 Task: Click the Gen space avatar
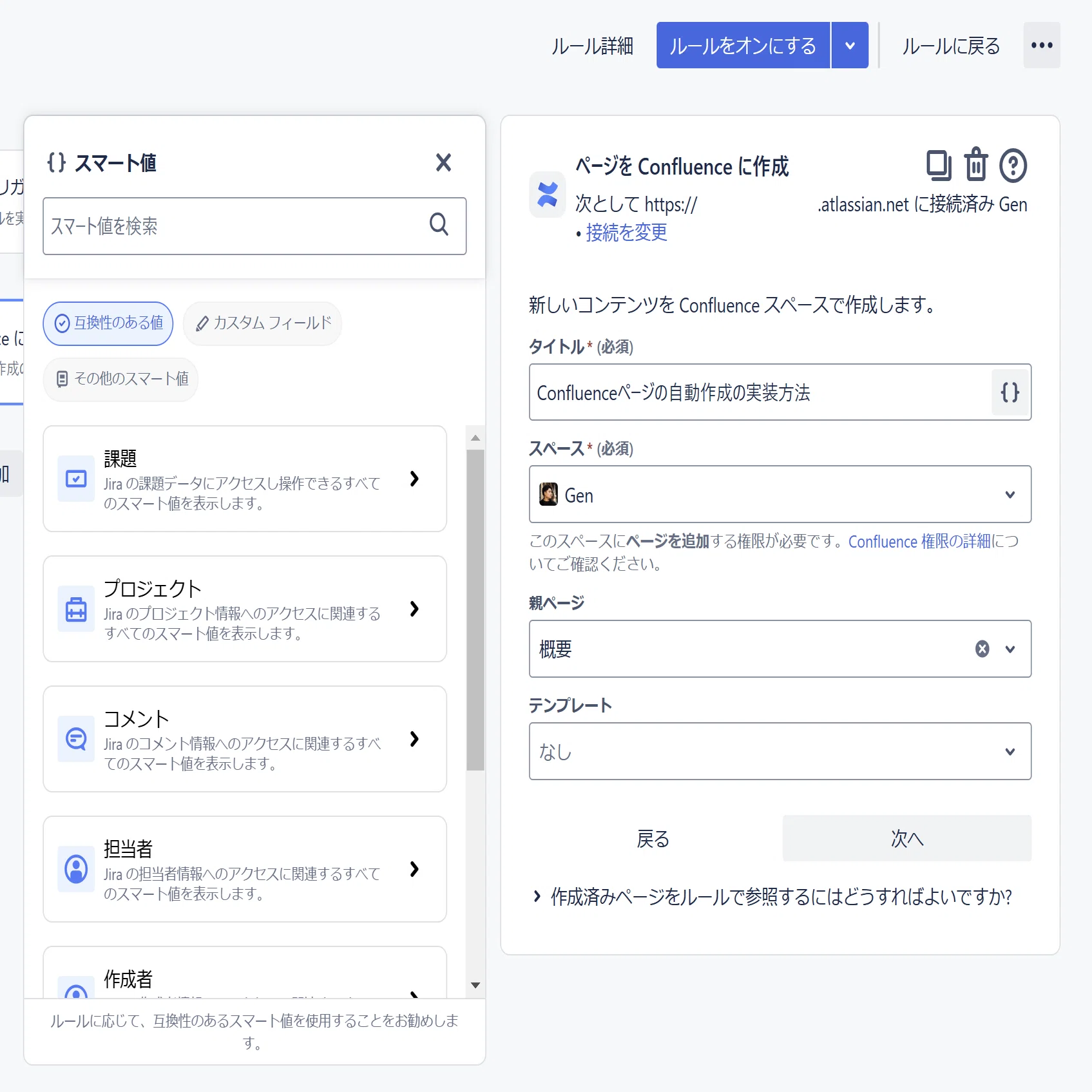pos(548,494)
